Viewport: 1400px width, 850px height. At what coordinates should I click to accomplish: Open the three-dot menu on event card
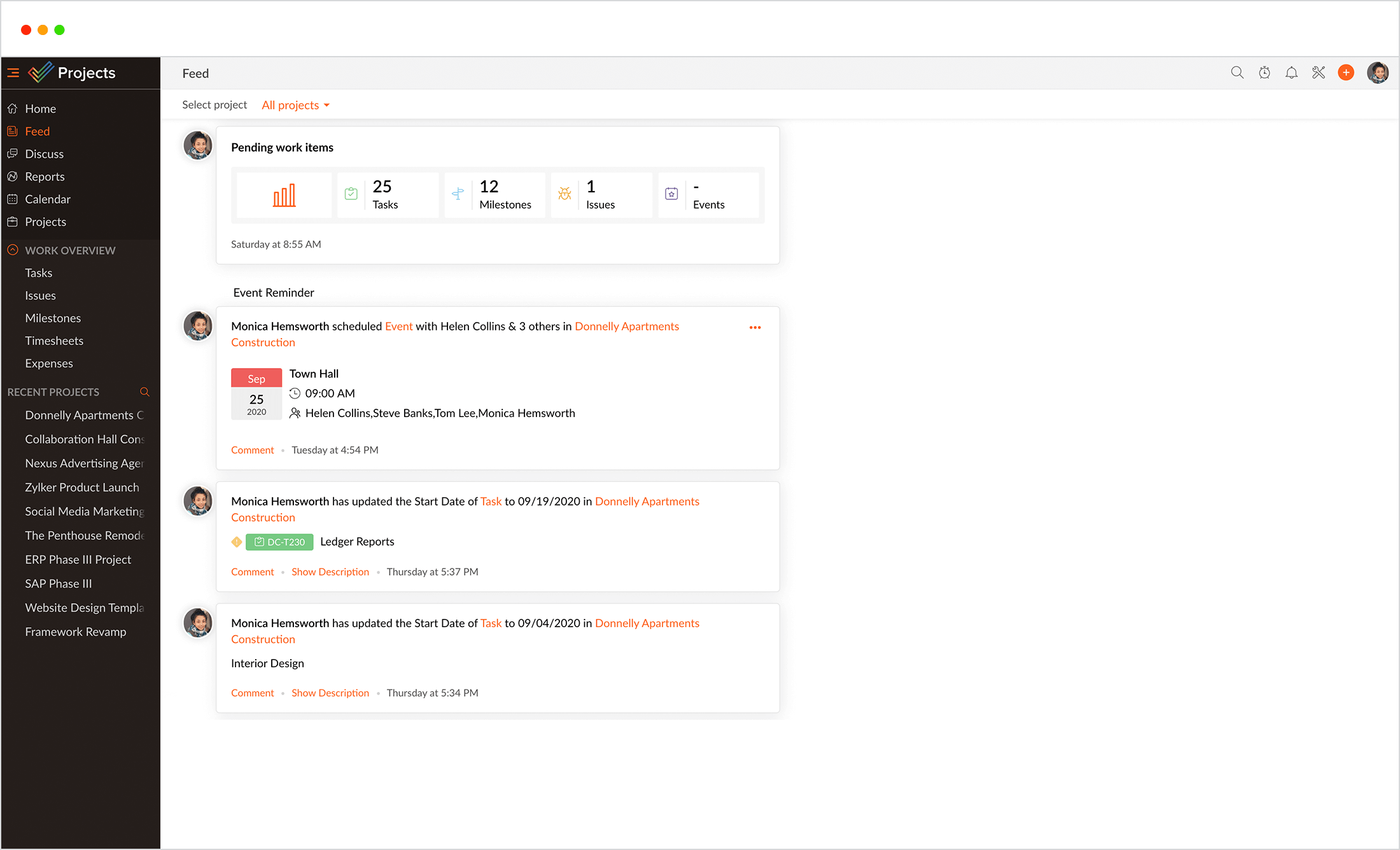coord(755,327)
